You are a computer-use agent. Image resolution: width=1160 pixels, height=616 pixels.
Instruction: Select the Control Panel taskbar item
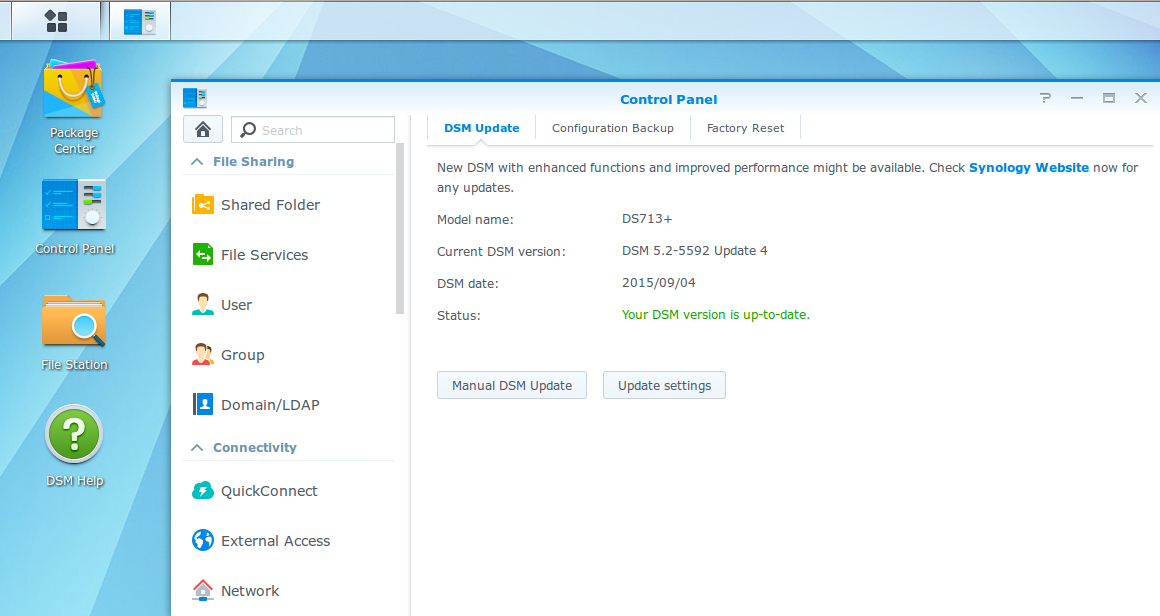[140, 21]
